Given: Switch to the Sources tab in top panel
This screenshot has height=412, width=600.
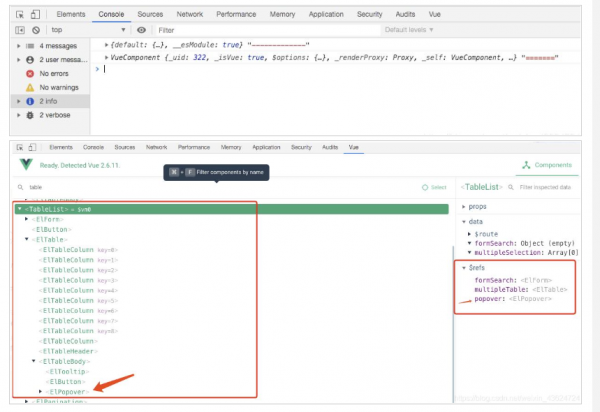Looking at the screenshot, I should click(150, 16).
